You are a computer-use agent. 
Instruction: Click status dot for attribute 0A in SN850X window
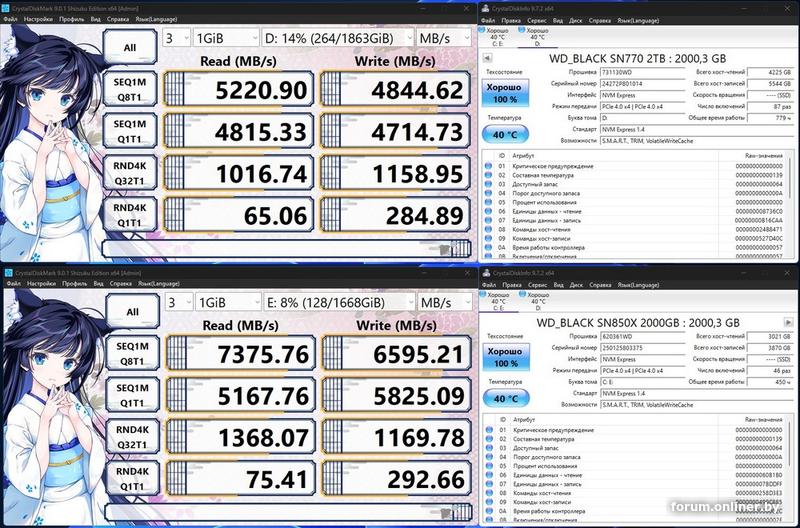[x=489, y=512]
